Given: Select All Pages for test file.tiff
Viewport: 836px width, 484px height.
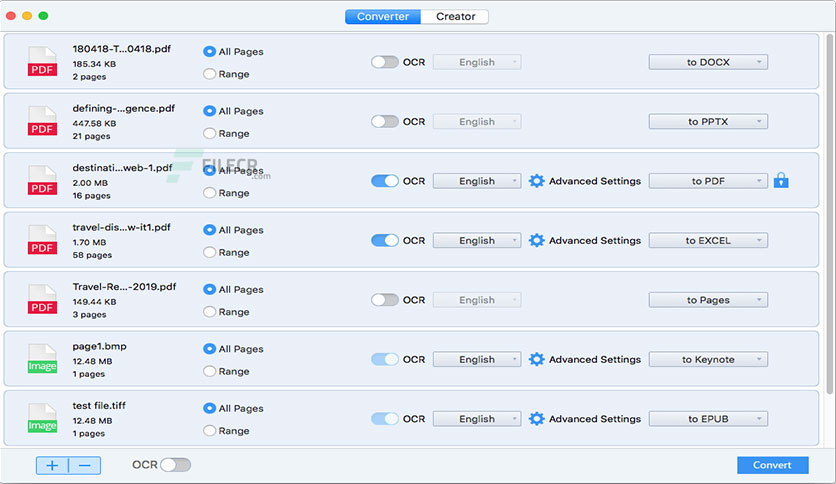Looking at the screenshot, I should pos(210,408).
